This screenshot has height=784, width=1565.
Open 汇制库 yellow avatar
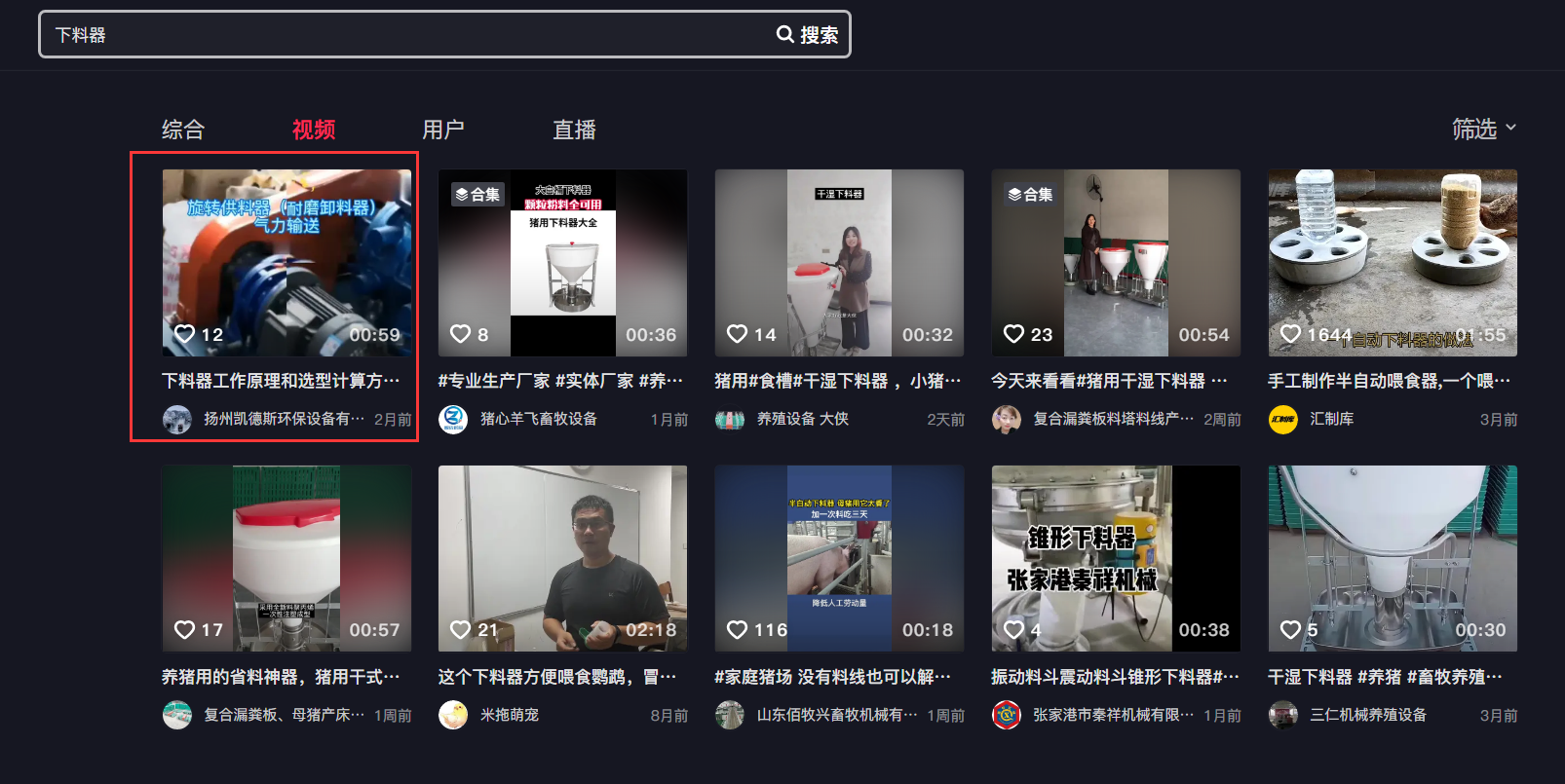pos(1283,420)
